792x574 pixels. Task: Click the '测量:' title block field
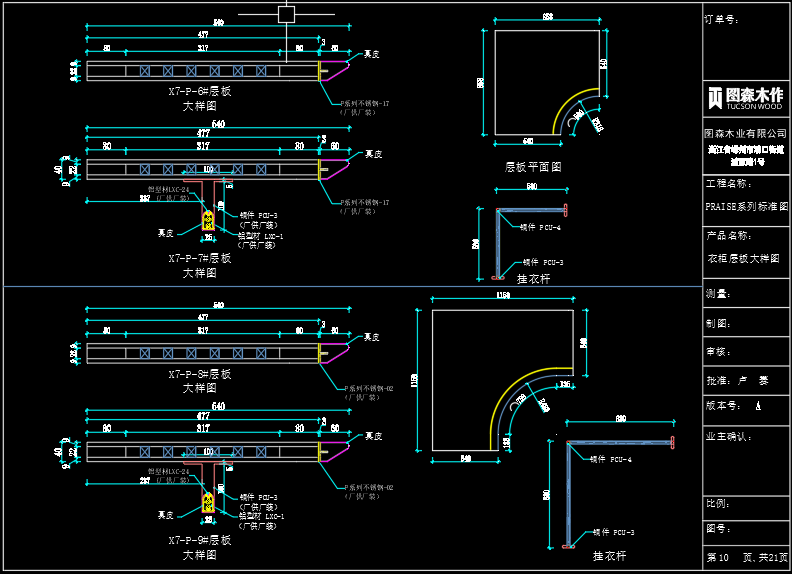[718, 294]
